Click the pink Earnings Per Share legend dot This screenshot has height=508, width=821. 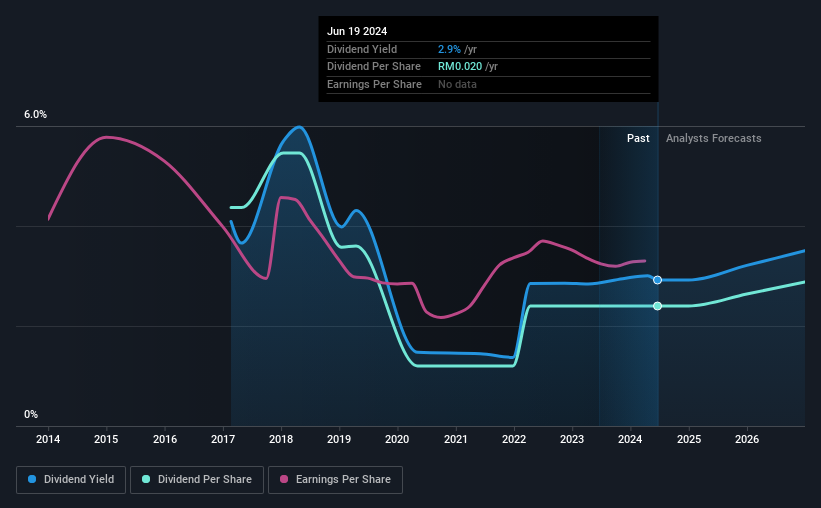(x=284, y=479)
